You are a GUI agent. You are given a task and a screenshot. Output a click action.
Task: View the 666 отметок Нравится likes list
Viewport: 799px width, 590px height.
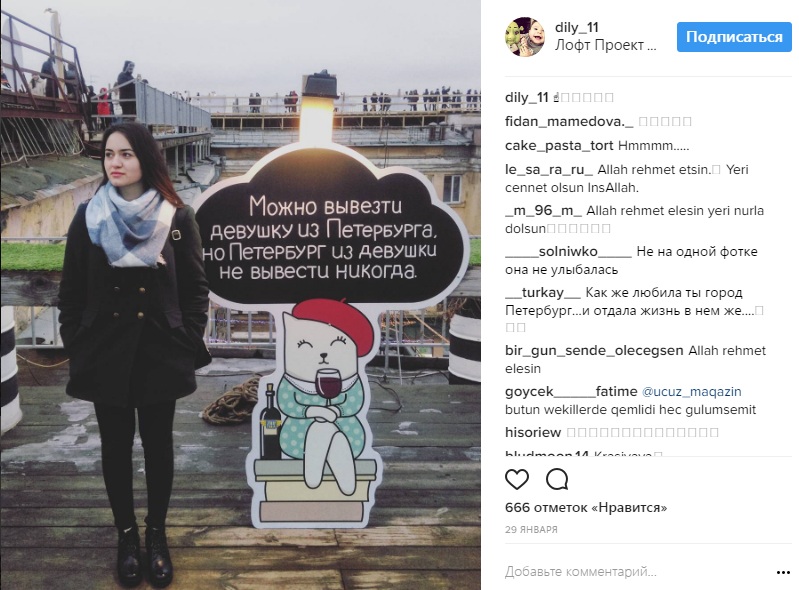(x=586, y=507)
